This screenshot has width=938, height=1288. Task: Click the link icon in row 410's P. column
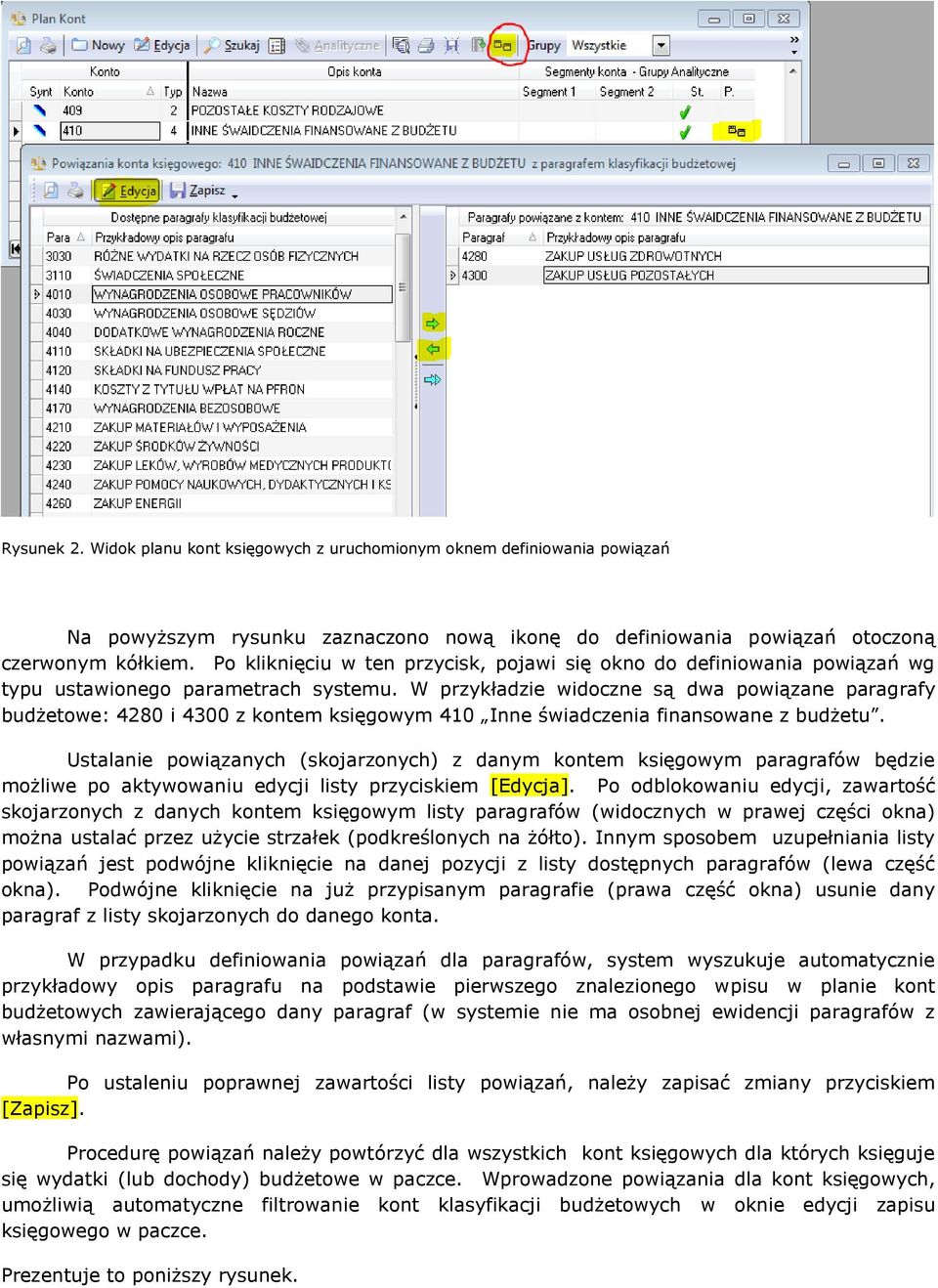737,131
